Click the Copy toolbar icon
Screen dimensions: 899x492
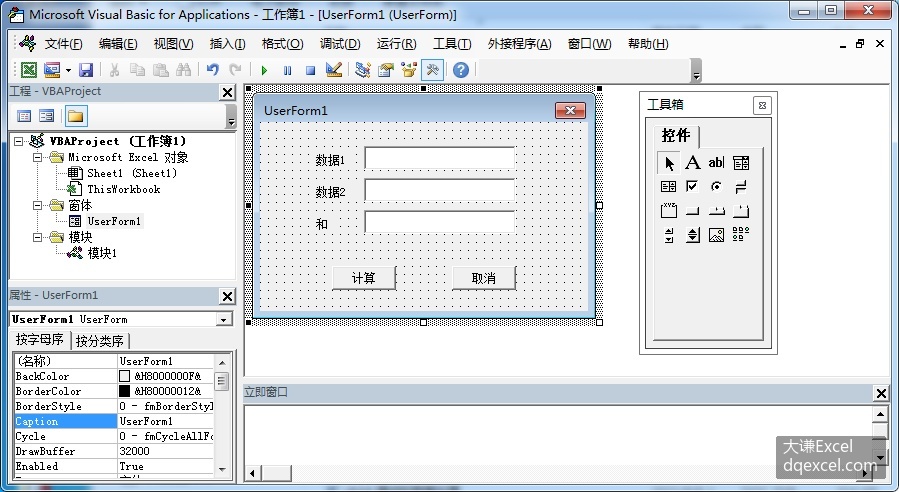[137, 70]
